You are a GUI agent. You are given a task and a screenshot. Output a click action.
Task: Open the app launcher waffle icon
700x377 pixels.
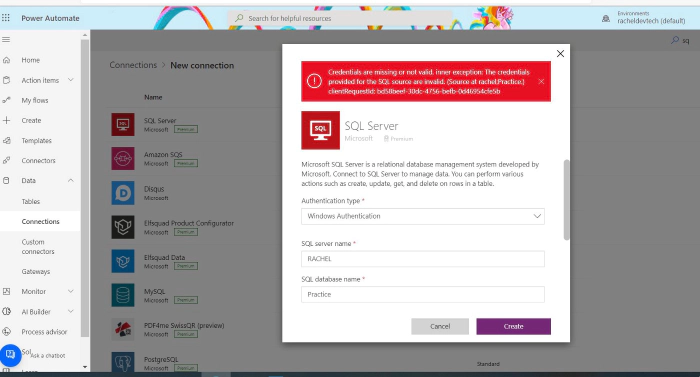pyautogui.click(x=6, y=18)
